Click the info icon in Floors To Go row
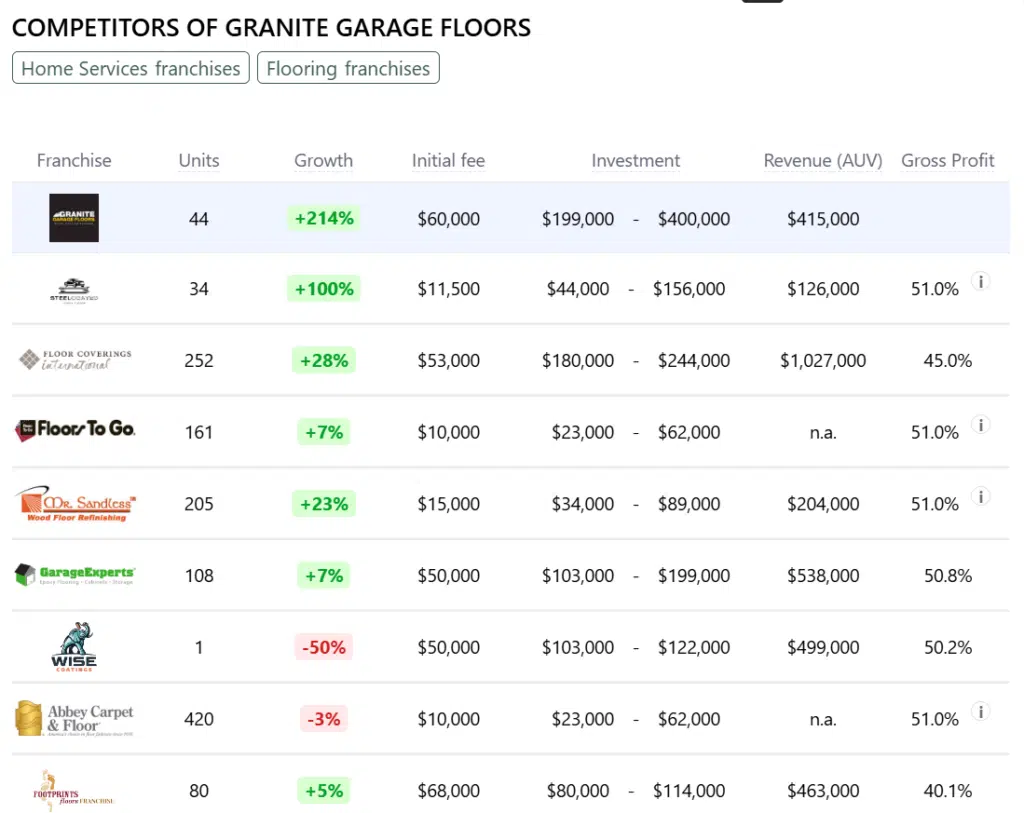 click(980, 425)
